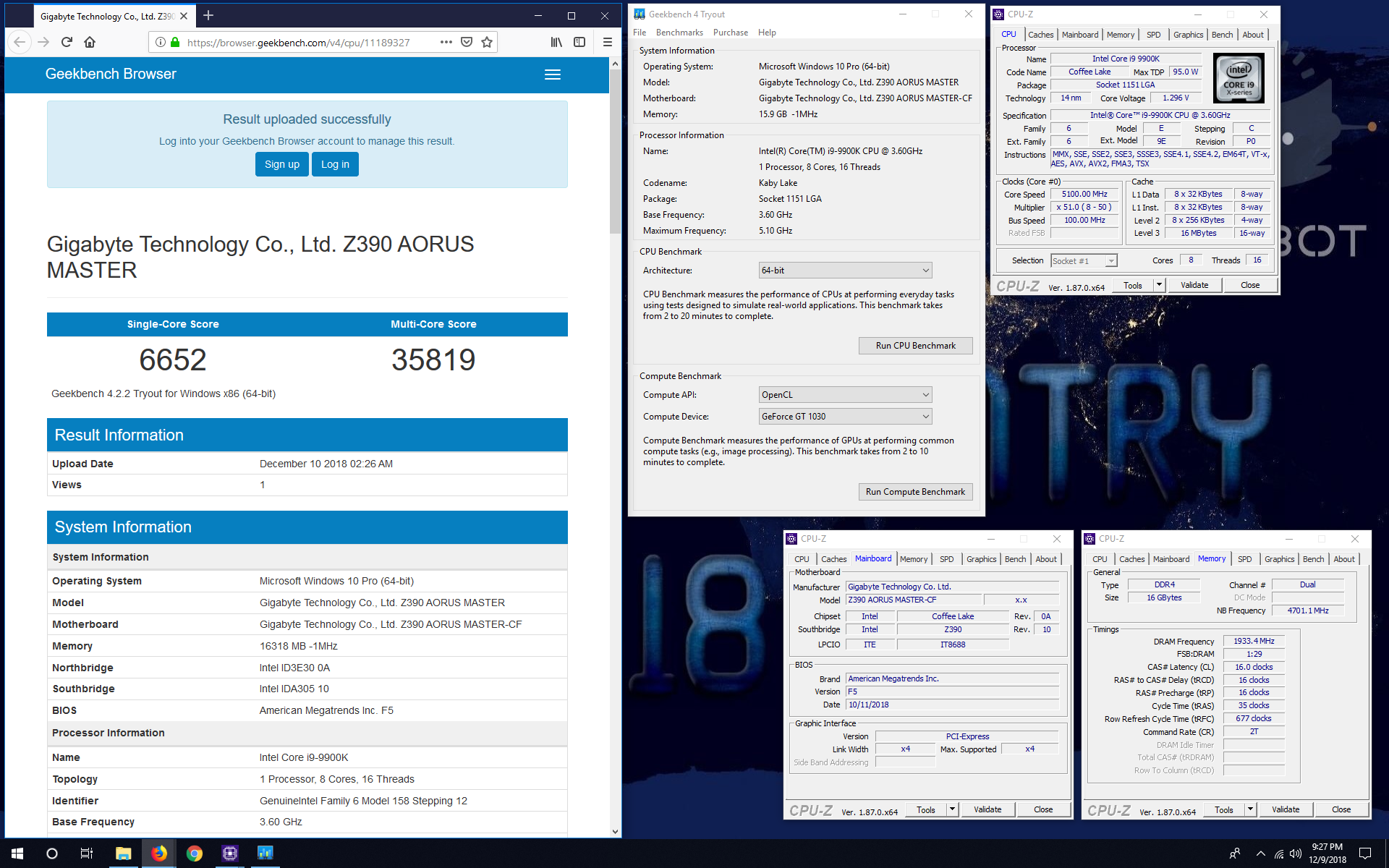Open CPU-Z app on taskbar
Image resolution: width=1389 pixels, height=868 pixels.
(x=229, y=854)
